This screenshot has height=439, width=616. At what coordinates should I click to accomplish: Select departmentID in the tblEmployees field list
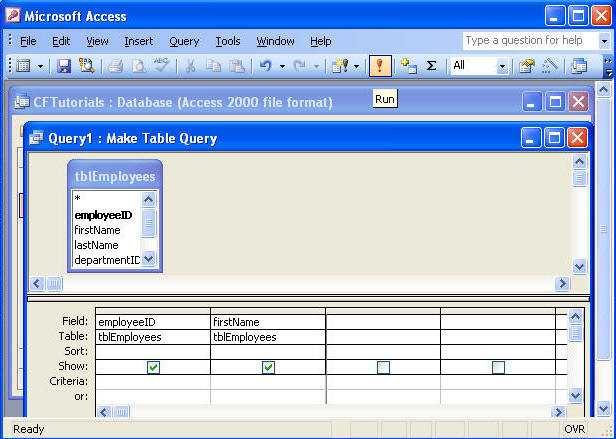[106, 260]
